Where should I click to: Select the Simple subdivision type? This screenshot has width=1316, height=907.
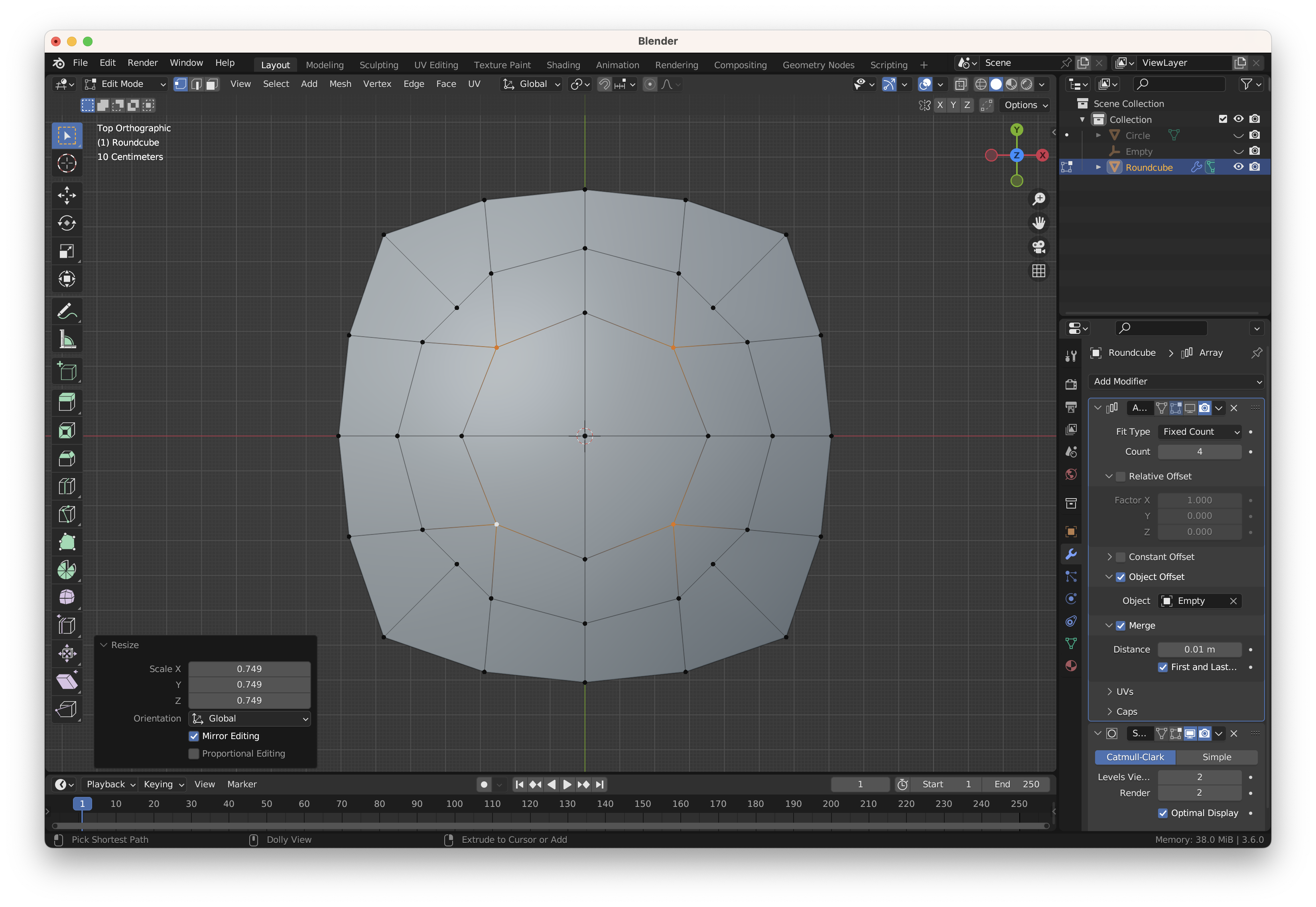point(1217,757)
